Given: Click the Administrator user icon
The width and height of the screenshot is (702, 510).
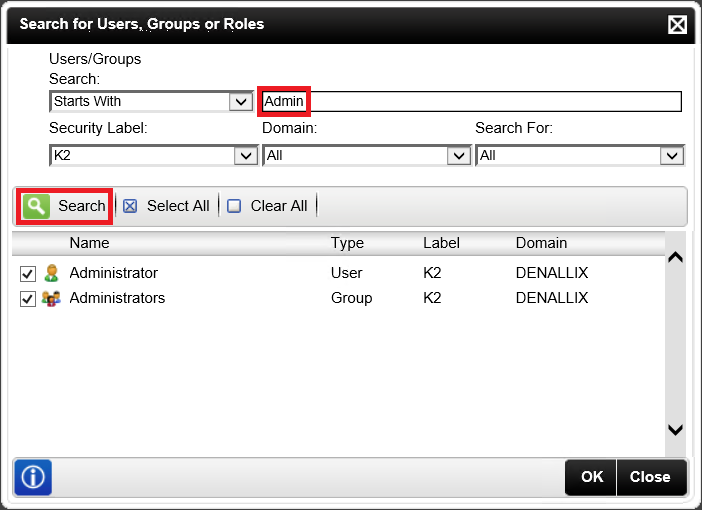Looking at the screenshot, I should 51,273.
